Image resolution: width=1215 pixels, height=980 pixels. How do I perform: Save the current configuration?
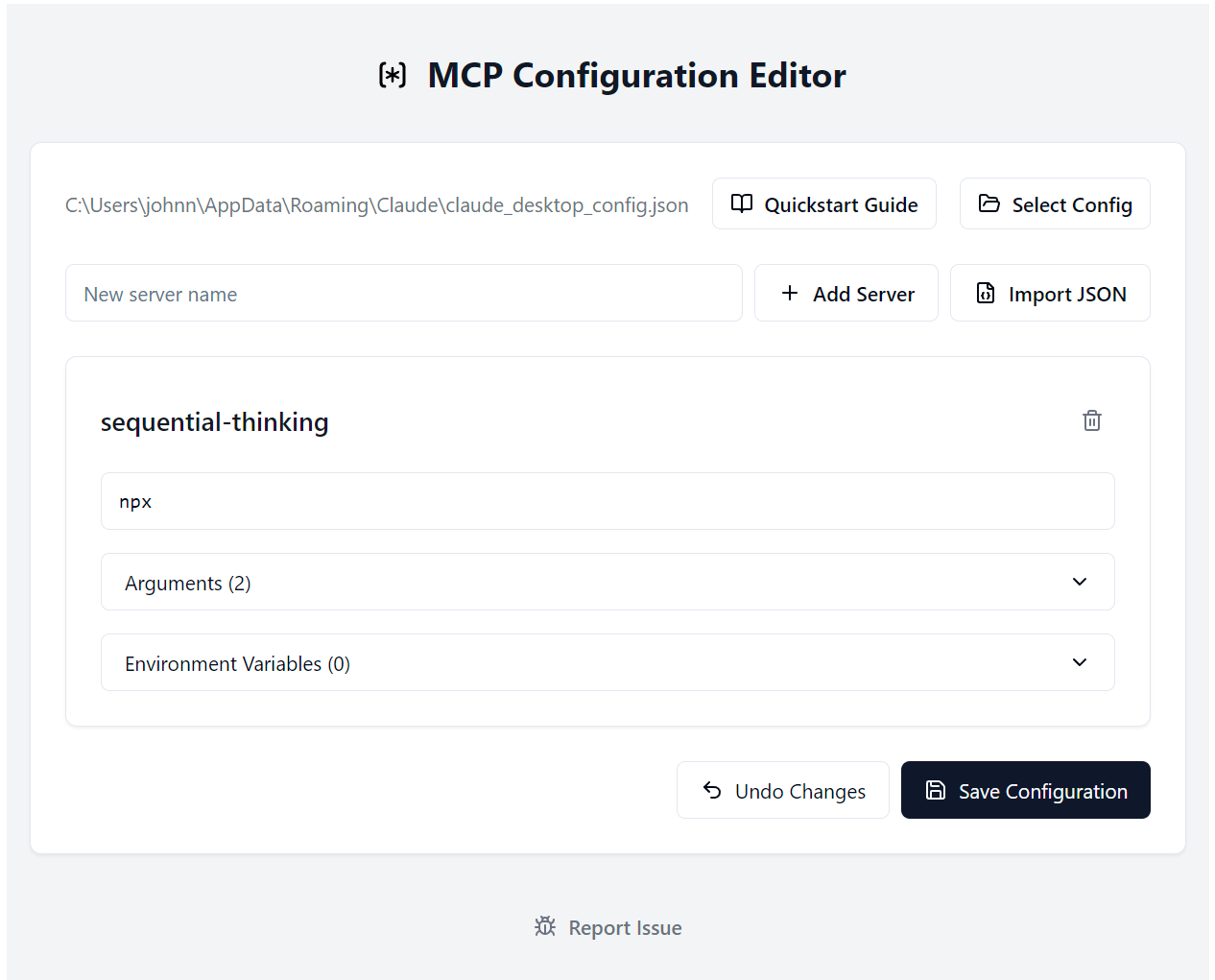coord(1025,789)
